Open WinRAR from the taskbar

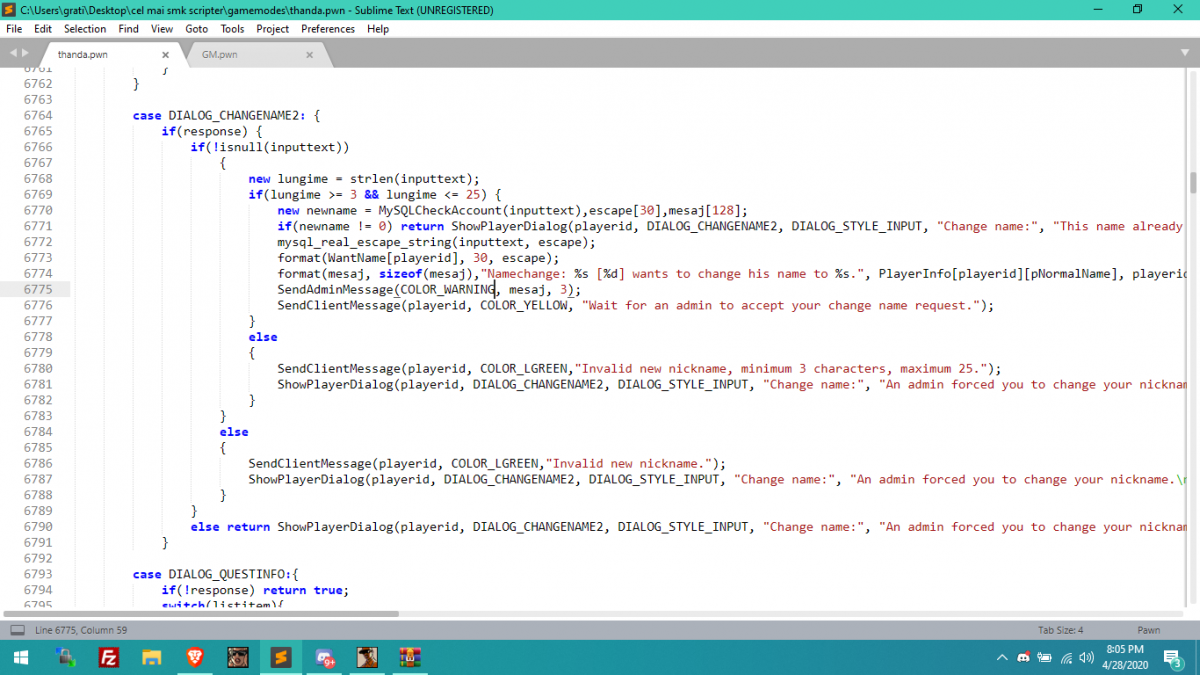coord(410,657)
